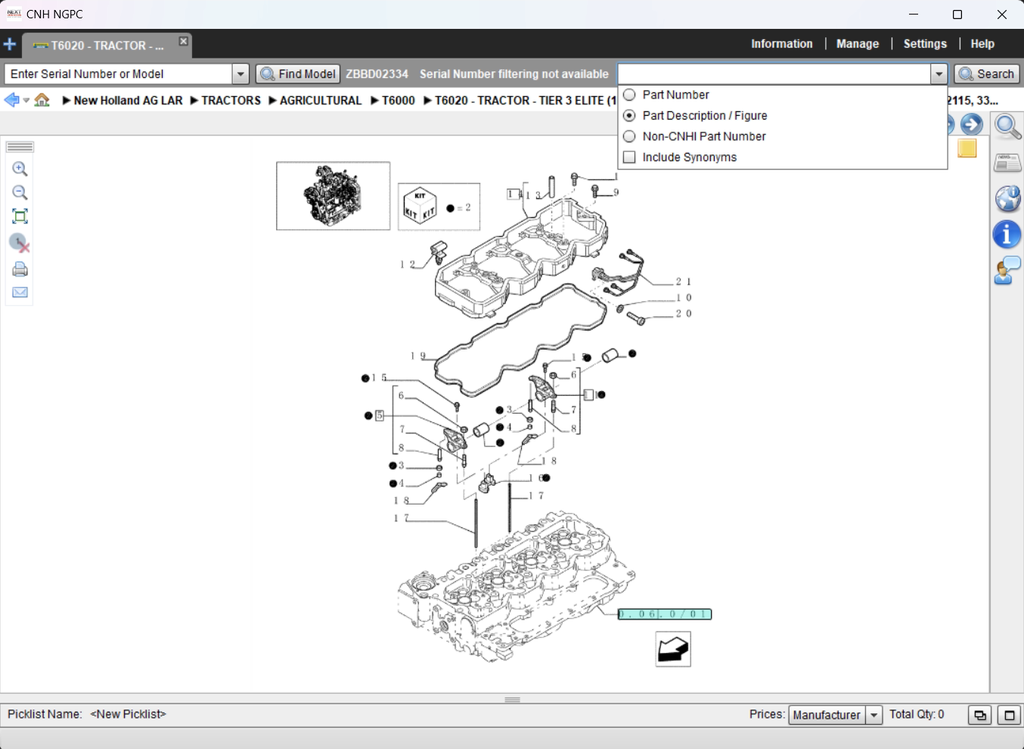Navigate to New Holland AG LAR breadcrumb
Screen dimensions: 1024x749
tap(128, 101)
